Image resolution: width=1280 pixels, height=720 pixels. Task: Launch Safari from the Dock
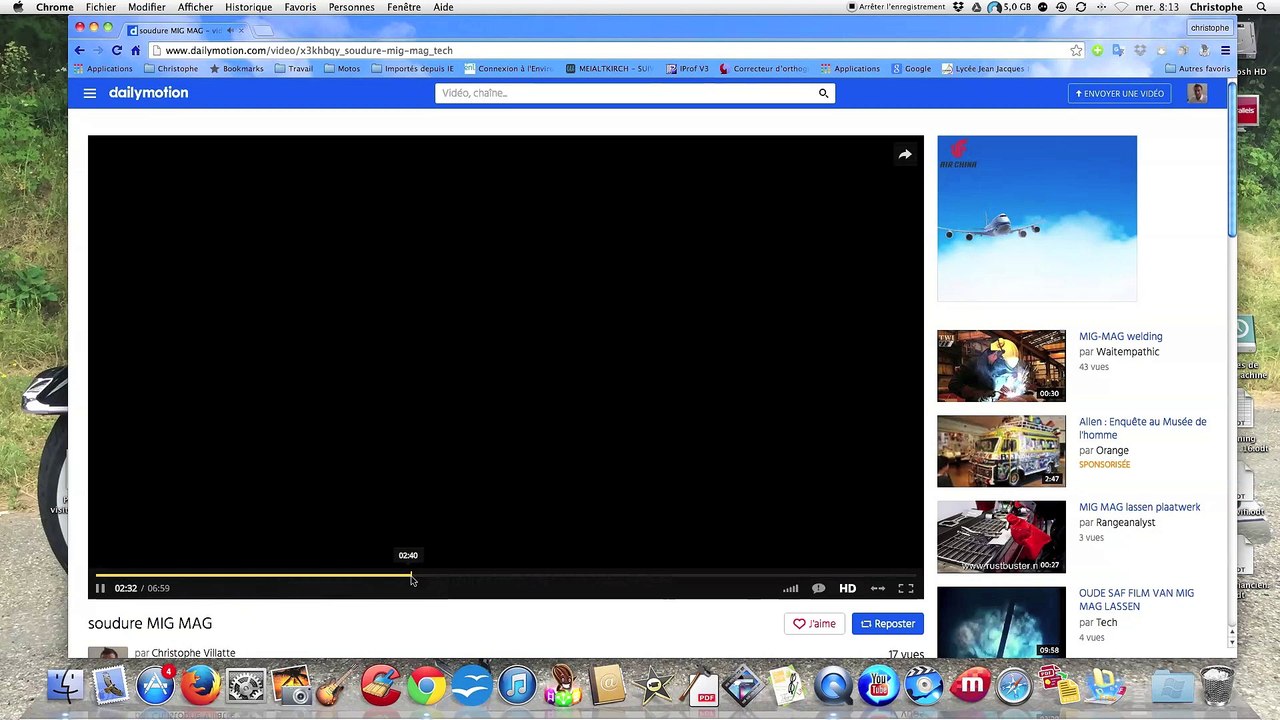(1014, 687)
